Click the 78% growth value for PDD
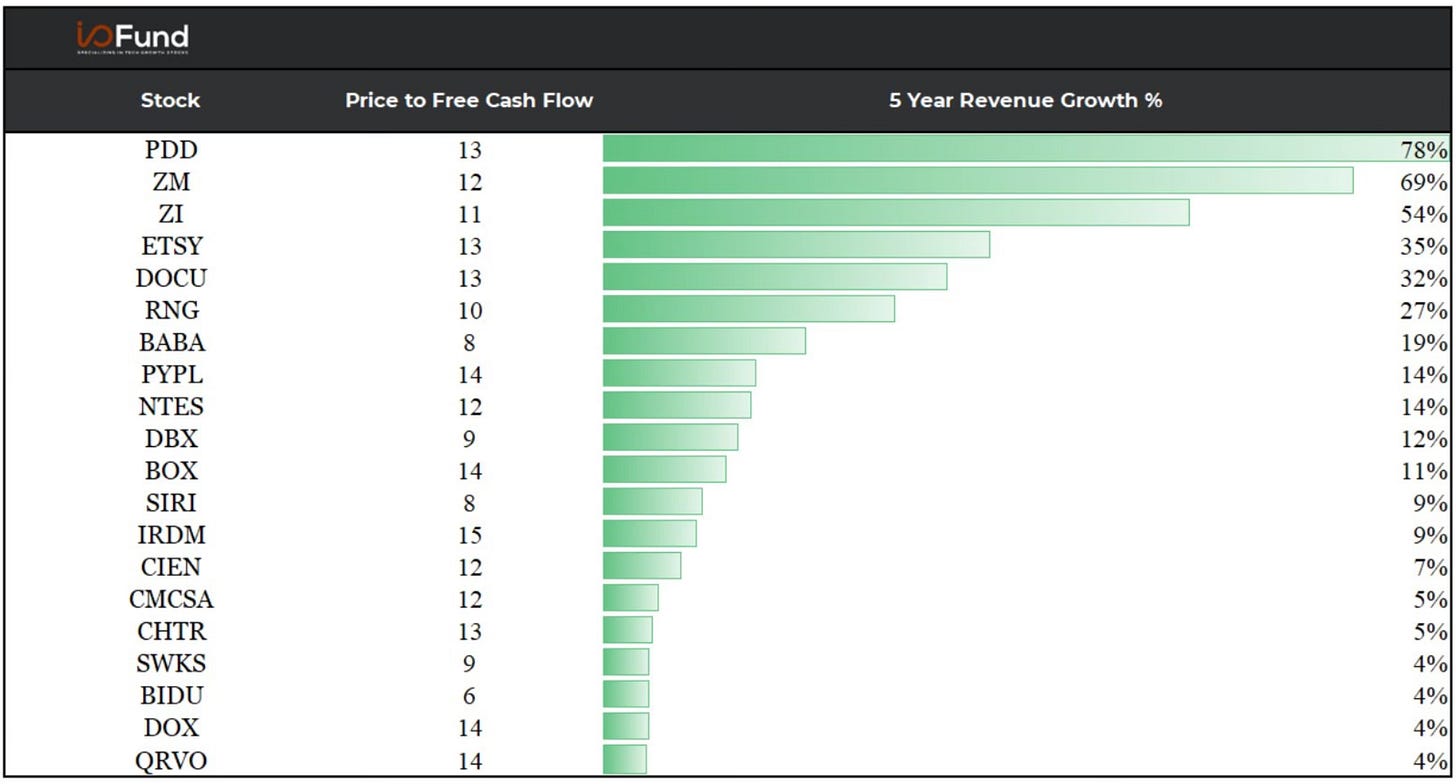 [1424, 151]
